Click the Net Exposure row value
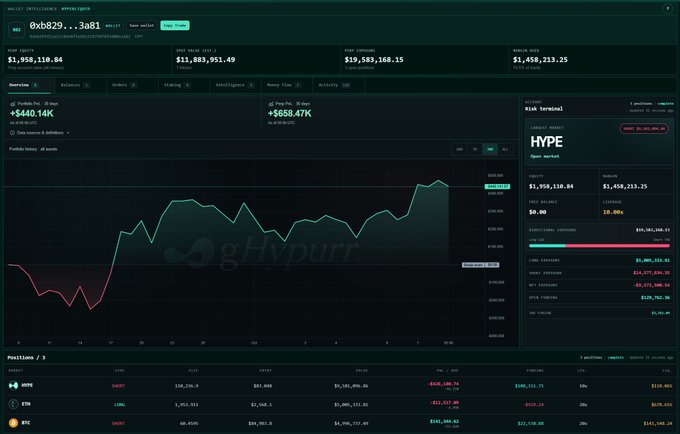Screen dimensions: 680x434 [x=652, y=285]
